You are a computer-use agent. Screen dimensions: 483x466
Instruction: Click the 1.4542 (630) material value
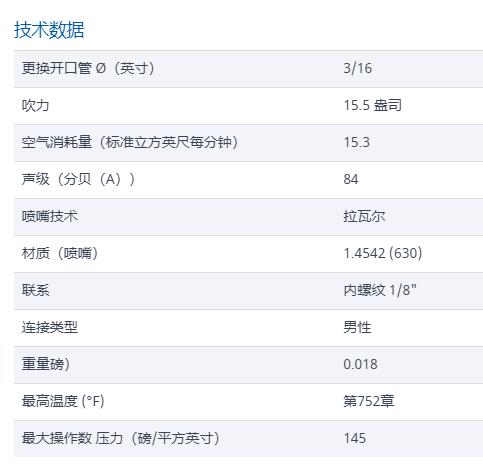click(383, 253)
